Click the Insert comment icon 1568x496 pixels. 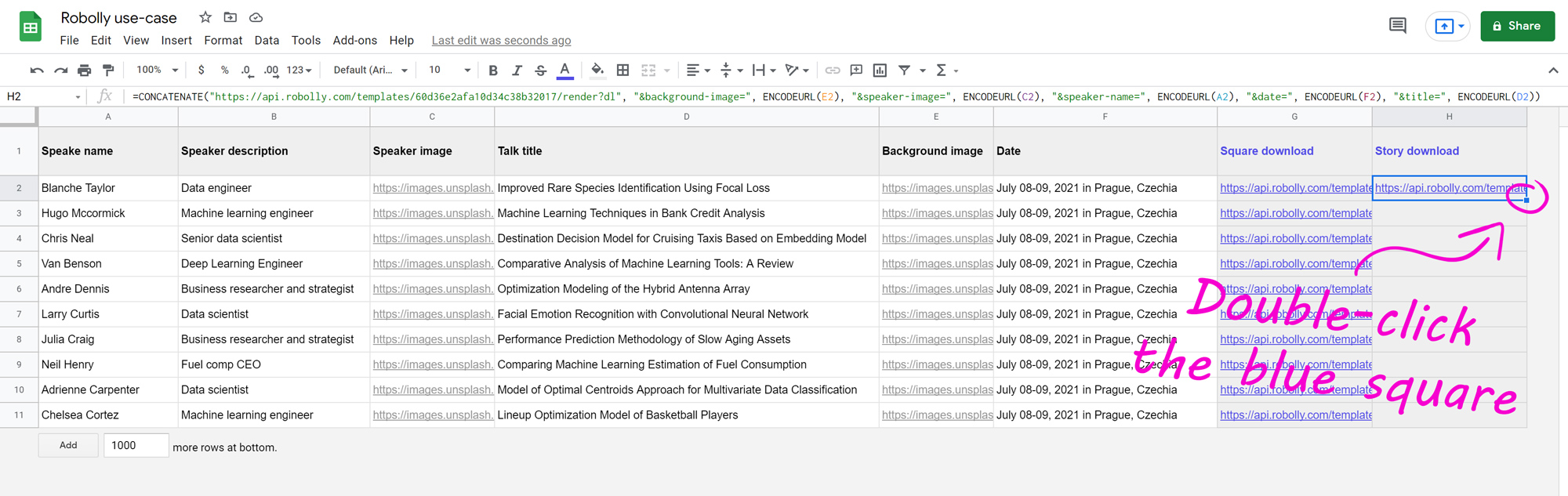[856, 71]
